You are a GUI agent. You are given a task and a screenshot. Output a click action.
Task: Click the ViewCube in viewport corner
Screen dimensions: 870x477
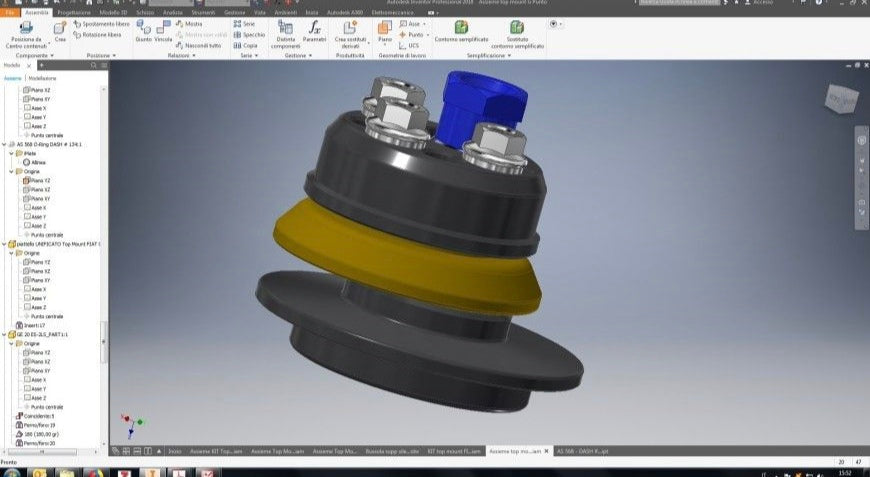pyautogui.click(x=842, y=99)
